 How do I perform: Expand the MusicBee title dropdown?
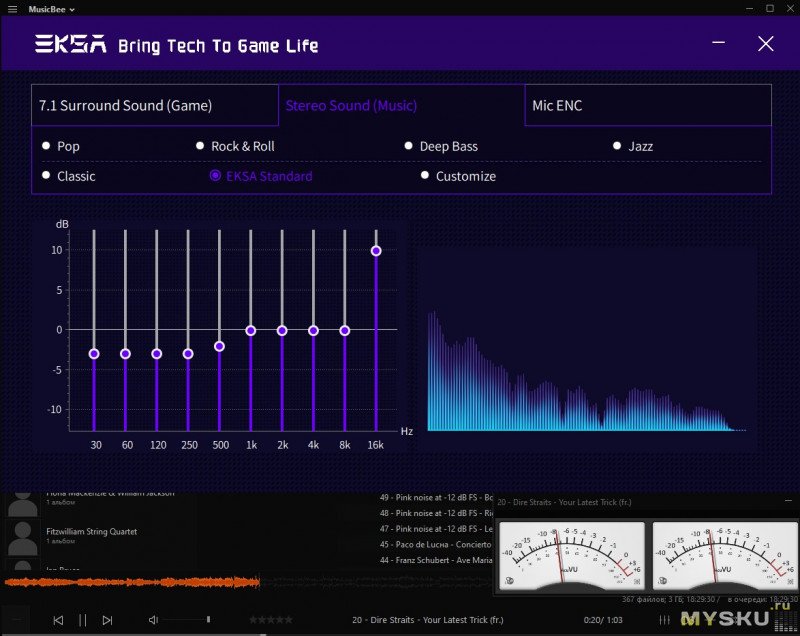pyautogui.click(x=52, y=9)
